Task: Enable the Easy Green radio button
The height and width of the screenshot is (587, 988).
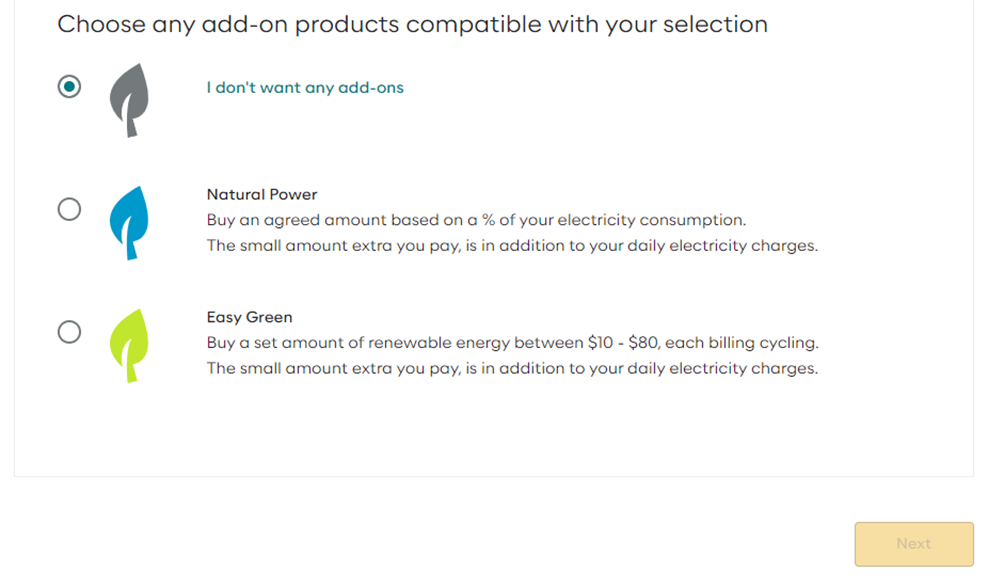Action: click(x=69, y=332)
